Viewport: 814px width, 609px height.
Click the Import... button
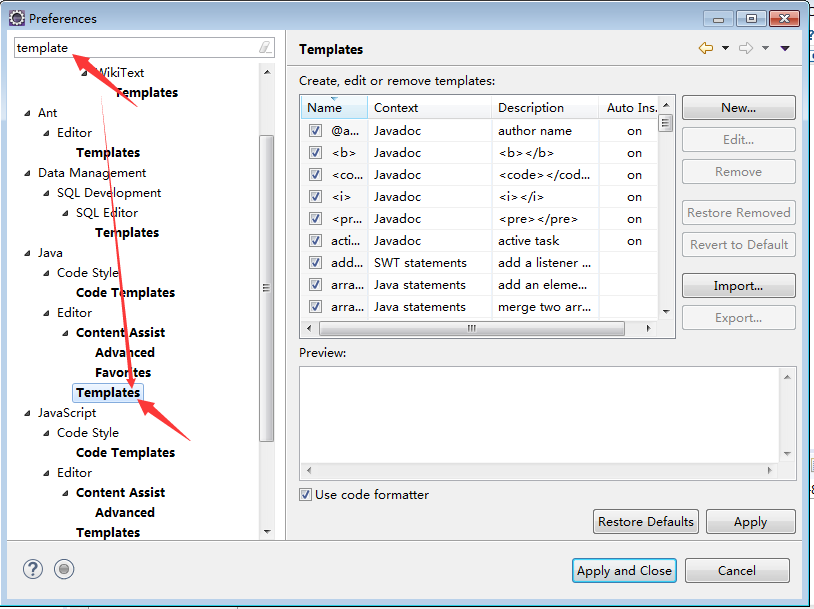tap(738, 286)
